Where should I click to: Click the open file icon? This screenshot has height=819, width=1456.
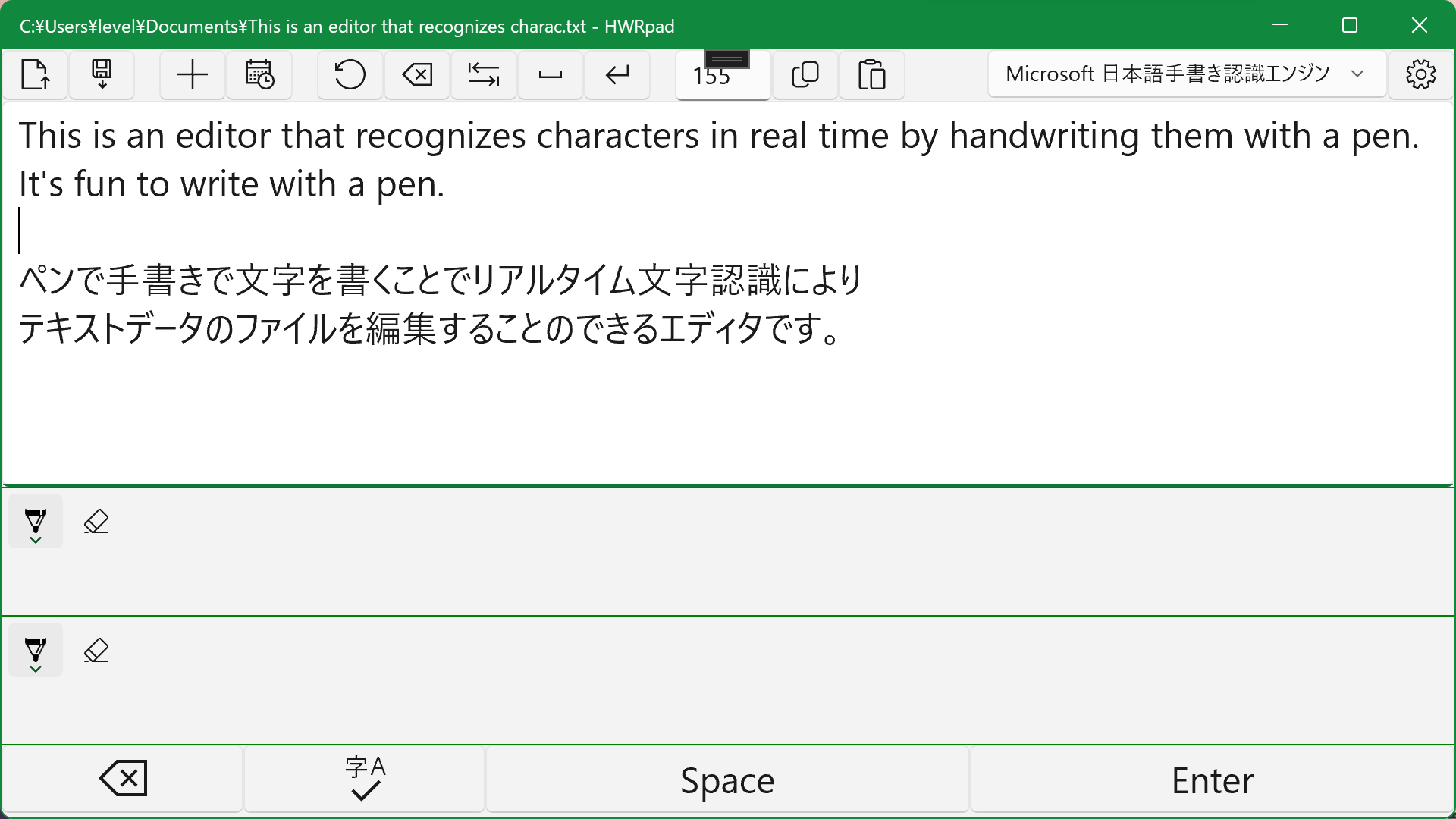(35, 74)
